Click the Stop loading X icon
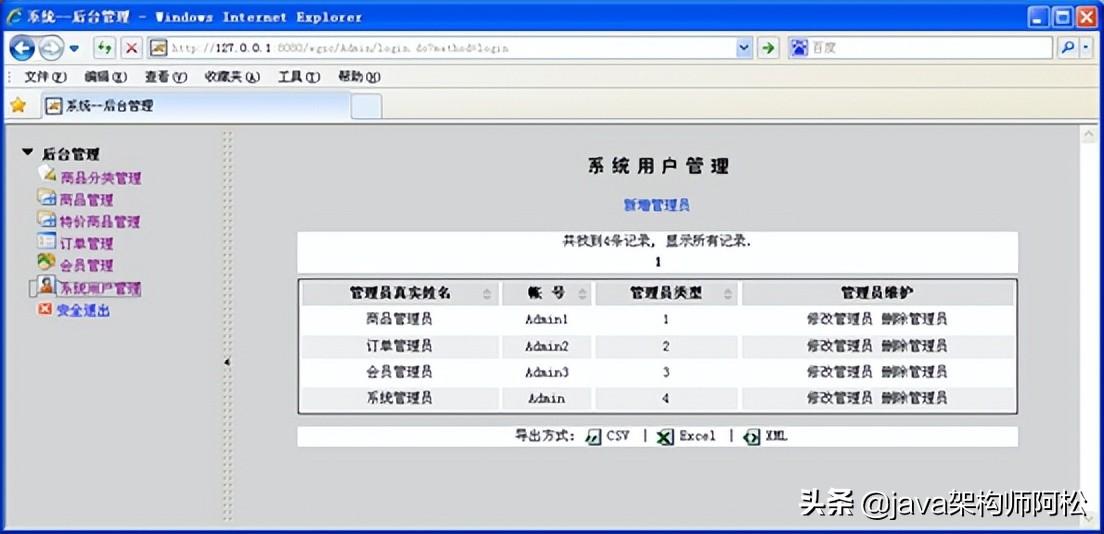The image size is (1104, 534). (132, 47)
